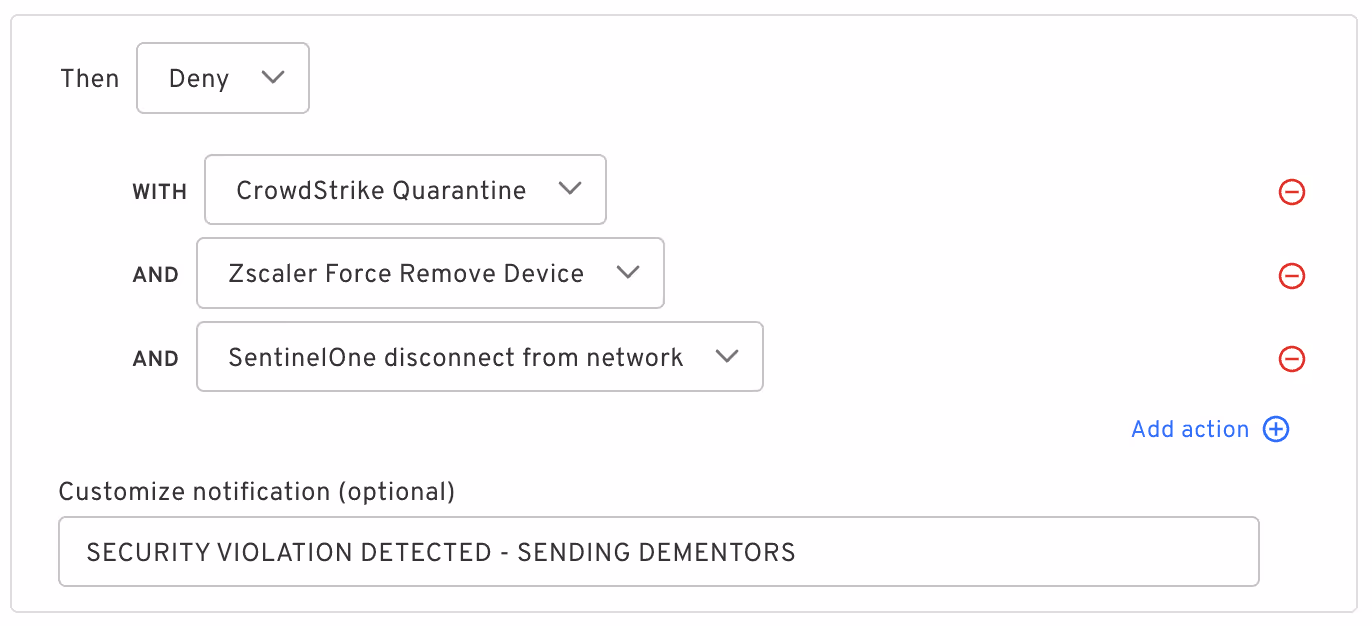Image resolution: width=1372 pixels, height=626 pixels.
Task: Click the chevron beside CrowdStrike Quarantine
Action: pyautogui.click(x=569, y=189)
